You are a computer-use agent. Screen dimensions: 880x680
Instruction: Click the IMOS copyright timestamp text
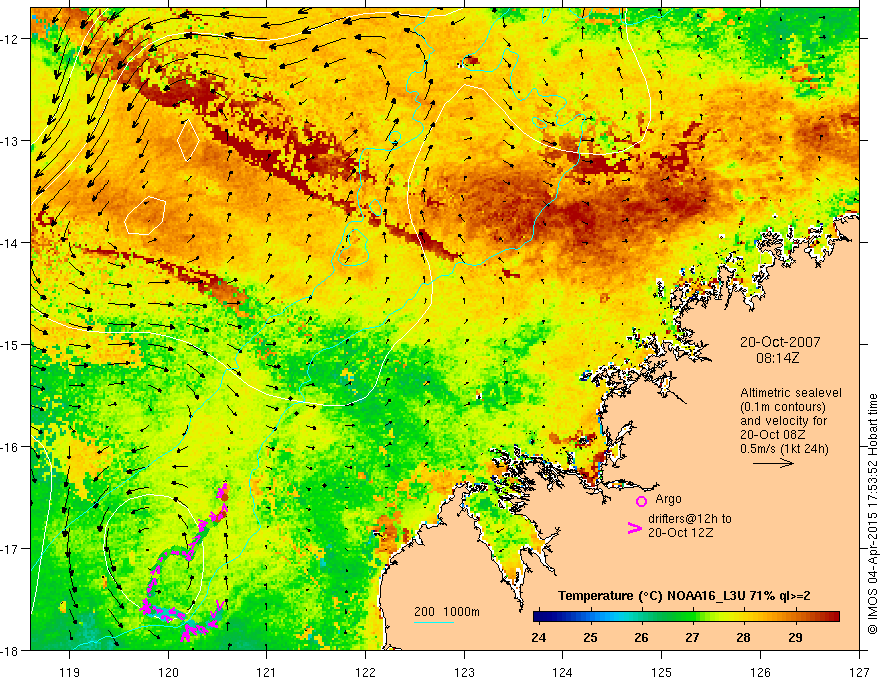(x=872, y=514)
